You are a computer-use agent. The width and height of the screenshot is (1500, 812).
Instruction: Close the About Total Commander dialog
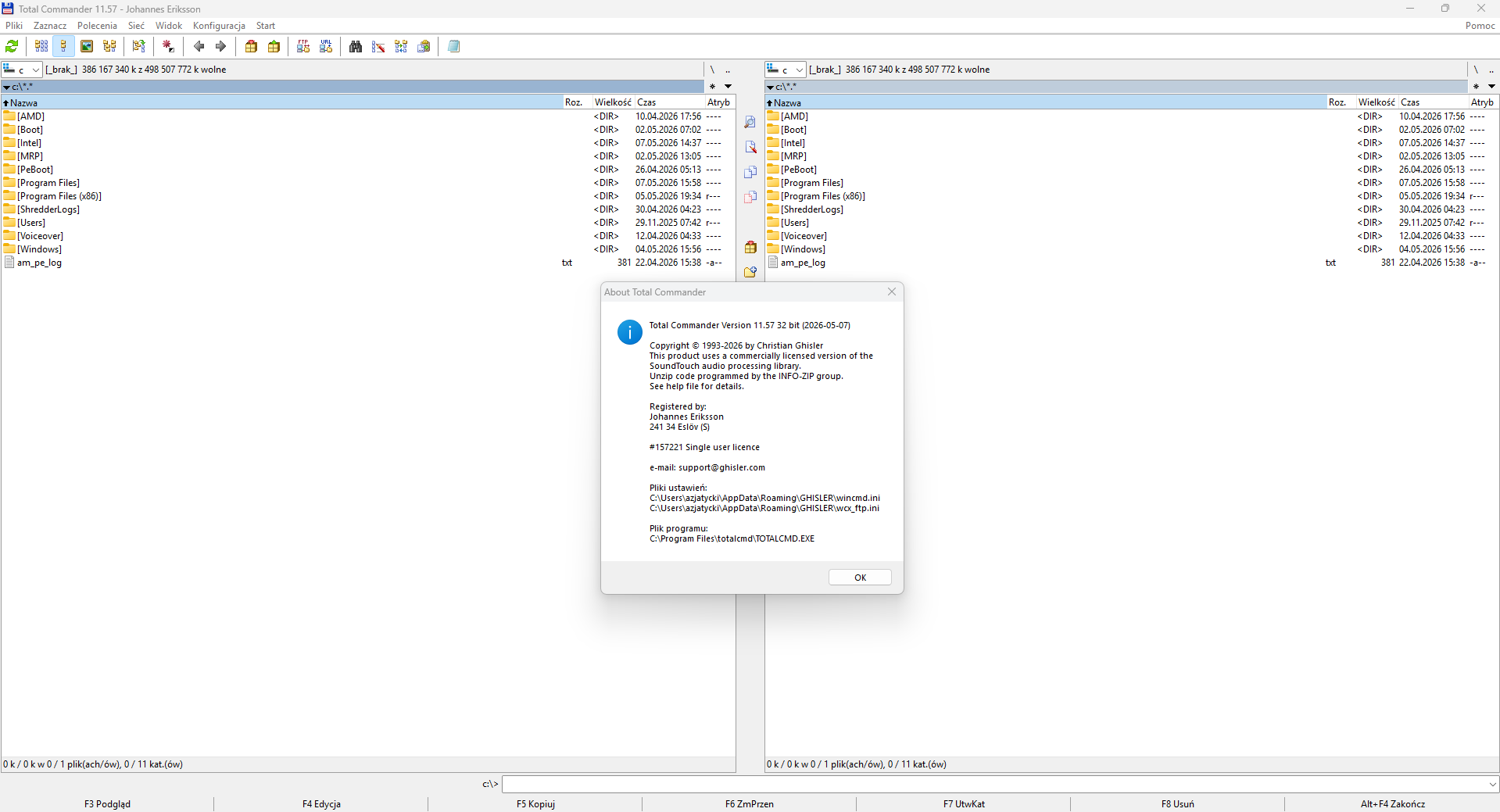tap(892, 292)
